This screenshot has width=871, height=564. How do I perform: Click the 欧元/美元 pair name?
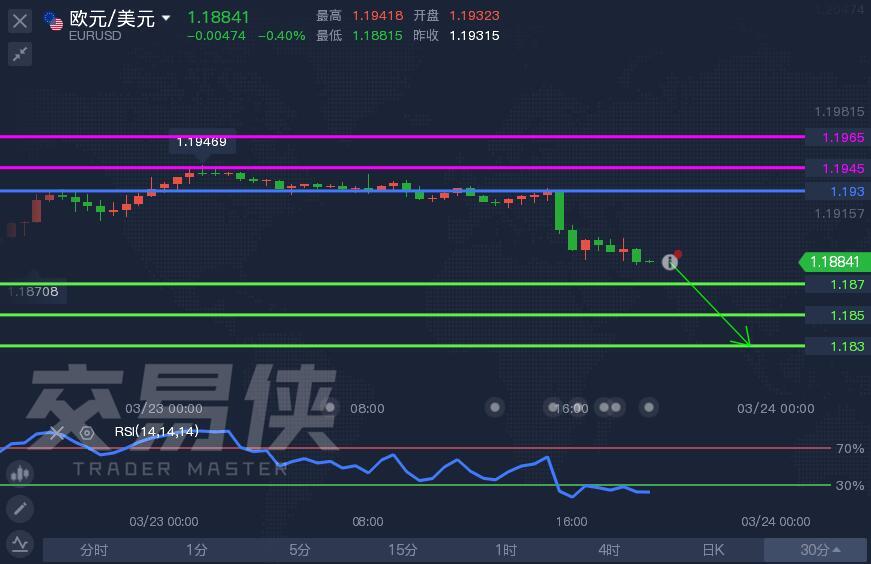[112, 18]
